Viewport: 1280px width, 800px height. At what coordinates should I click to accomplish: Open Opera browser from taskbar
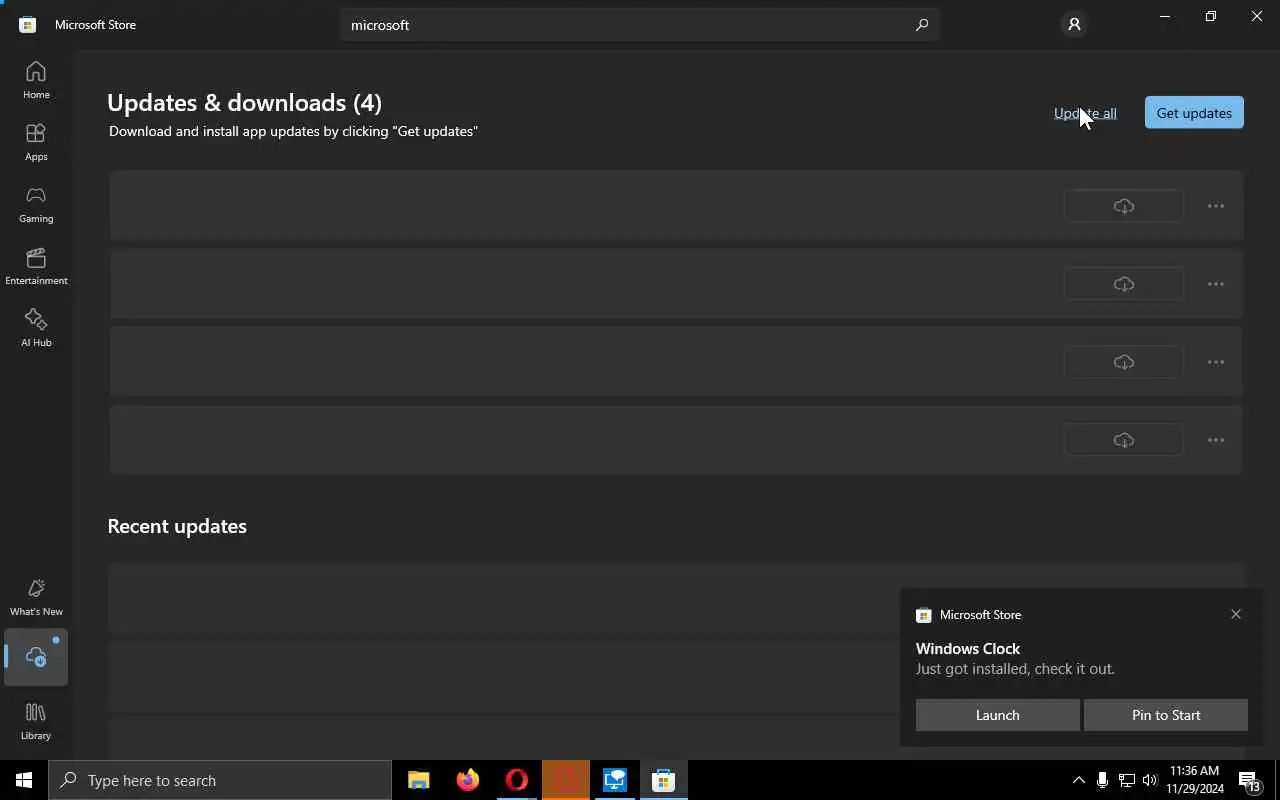[517, 780]
